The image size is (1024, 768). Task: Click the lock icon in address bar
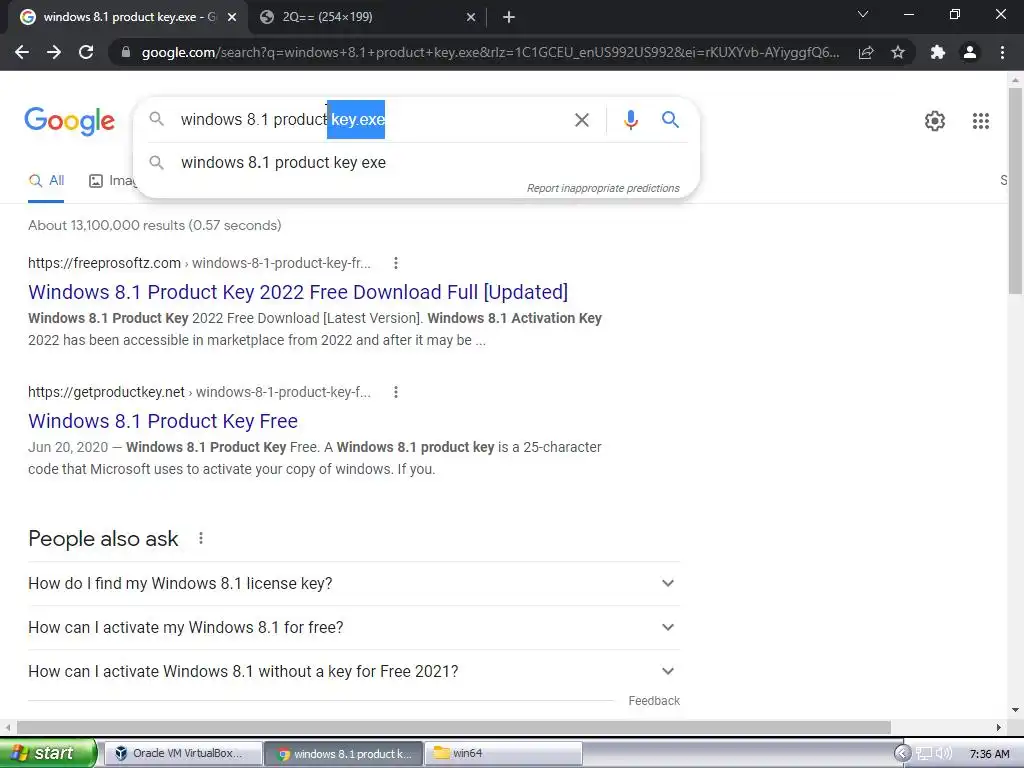pyautogui.click(x=126, y=52)
